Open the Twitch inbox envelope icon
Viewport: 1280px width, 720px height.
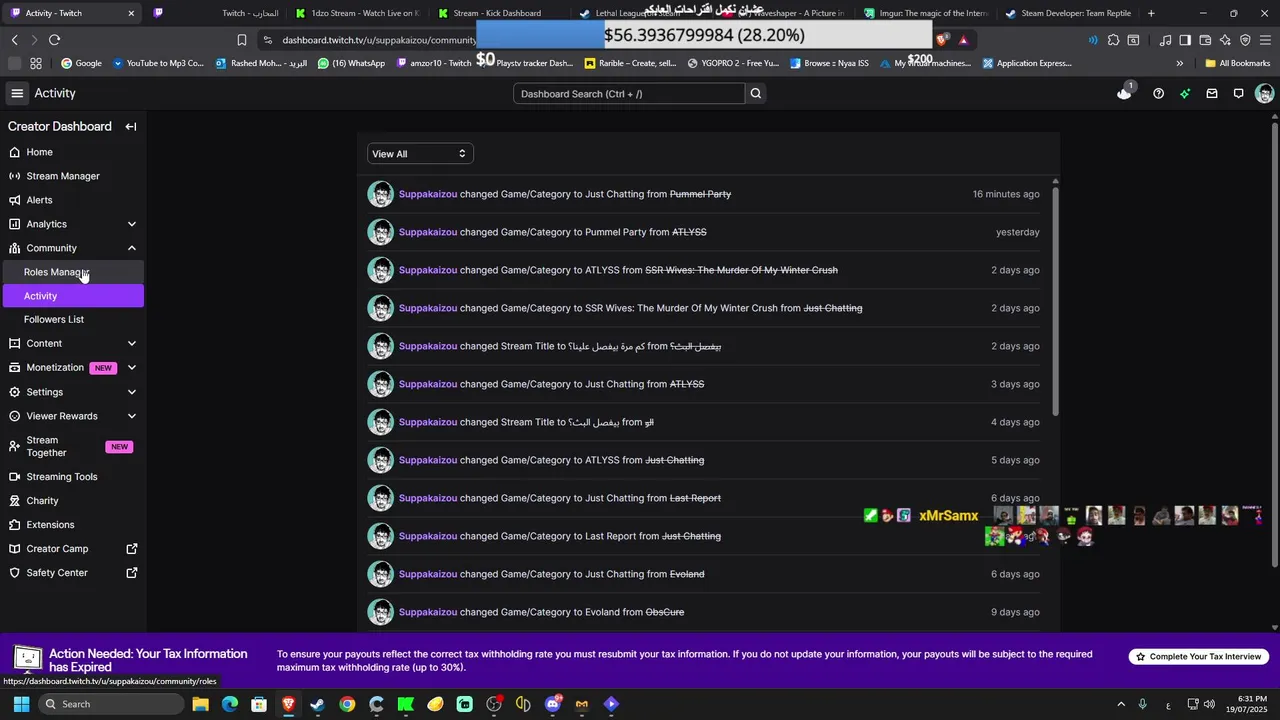1212,94
